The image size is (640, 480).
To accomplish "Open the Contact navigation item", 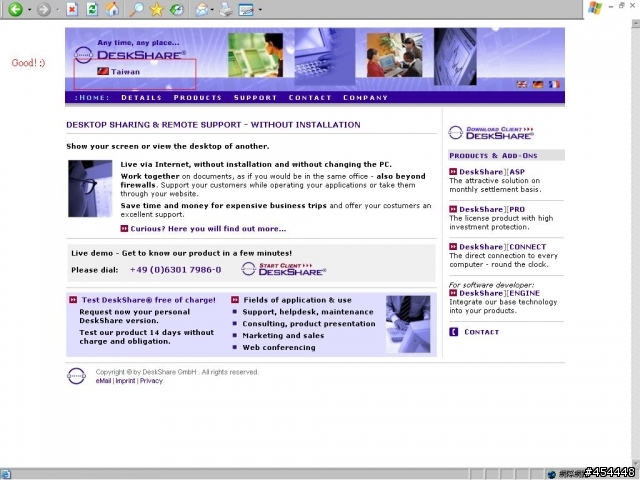I will click(x=310, y=98).
